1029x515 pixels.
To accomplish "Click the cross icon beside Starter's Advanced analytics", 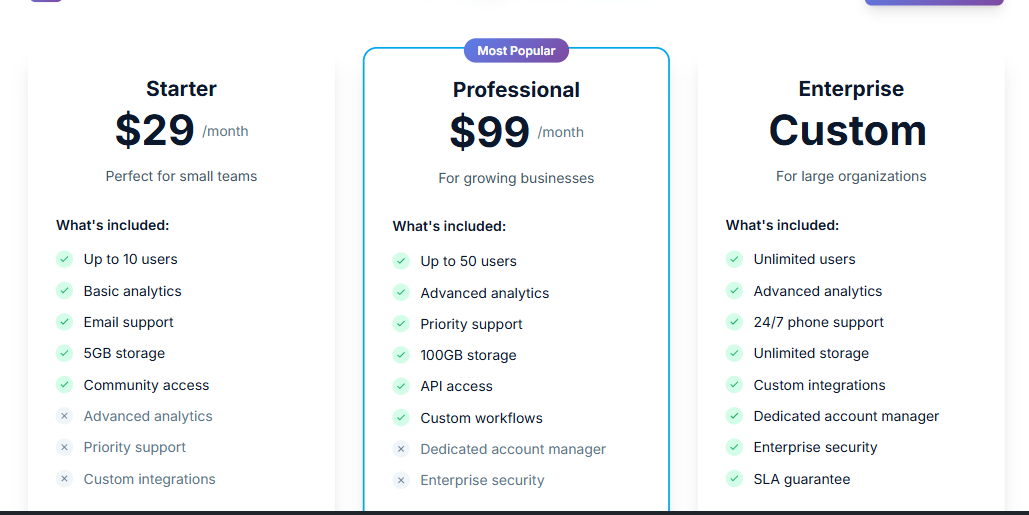I will 65,416.
